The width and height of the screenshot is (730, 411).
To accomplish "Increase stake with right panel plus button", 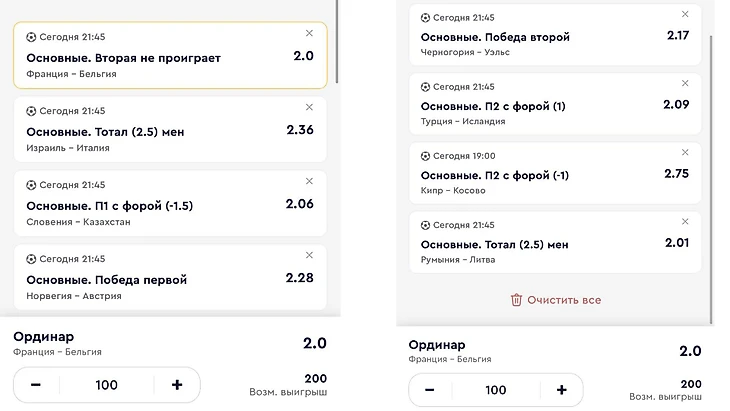I will pos(562,390).
